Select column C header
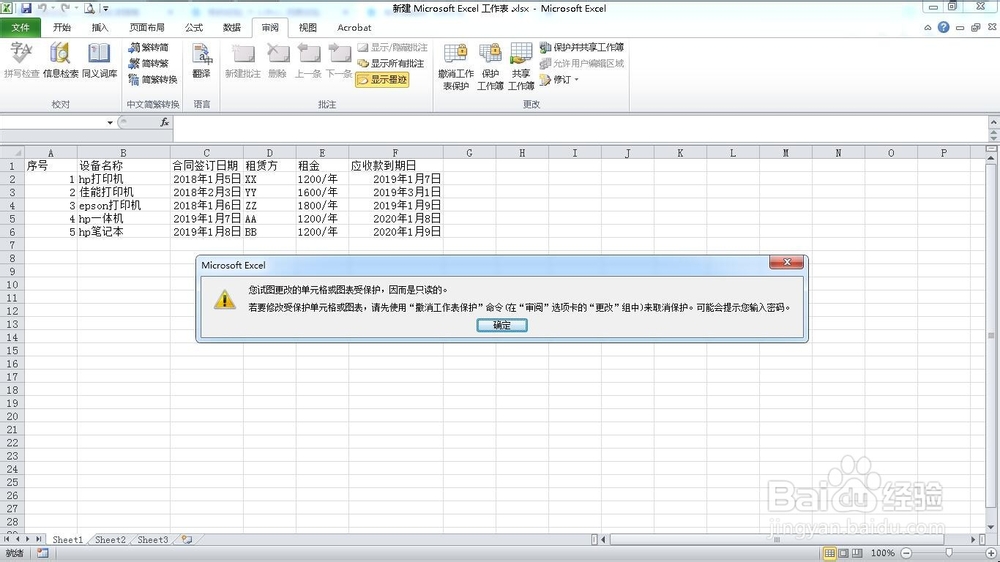This screenshot has width=1000, height=562. [206, 153]
